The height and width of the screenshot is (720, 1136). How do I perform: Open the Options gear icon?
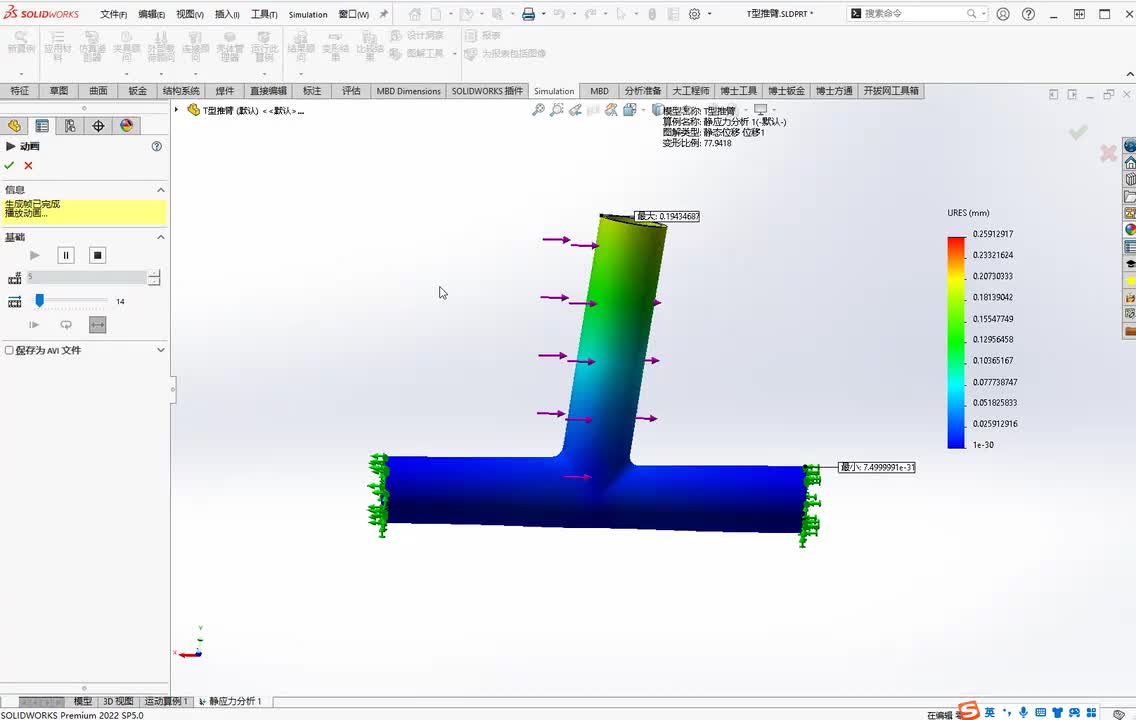(694, 14)
